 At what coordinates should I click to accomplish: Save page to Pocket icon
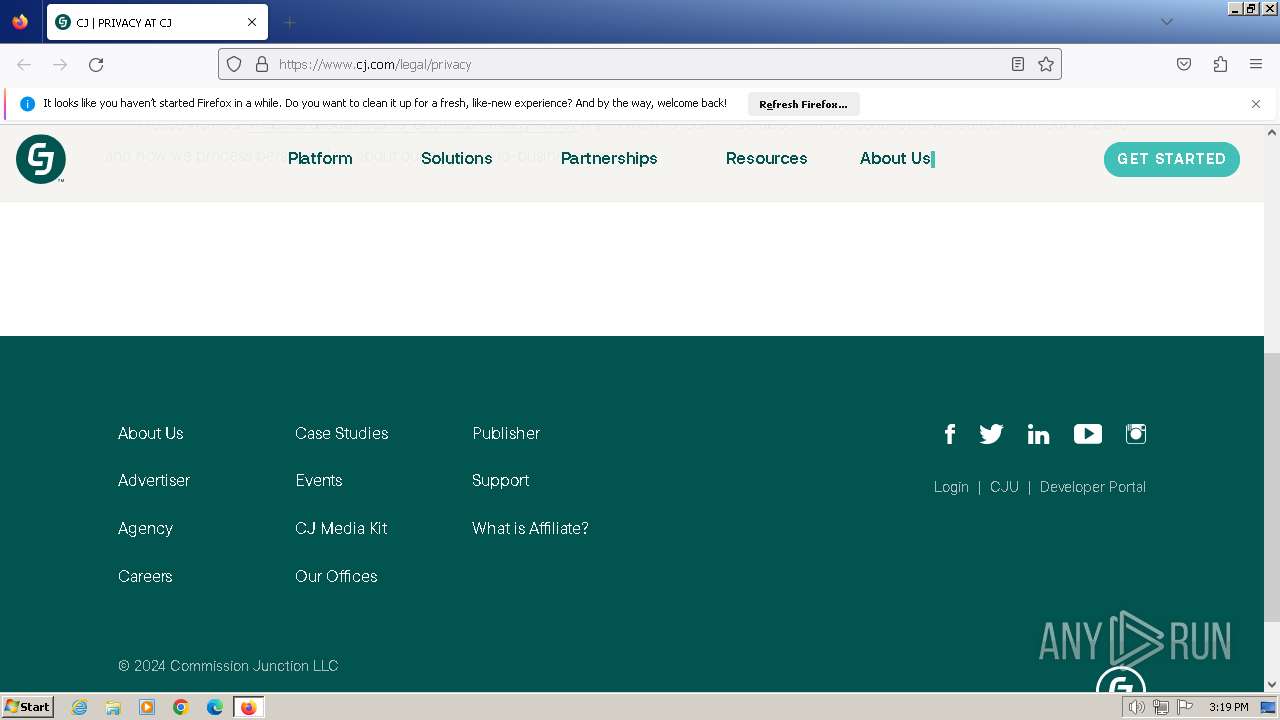click(x=1184, y=64)
